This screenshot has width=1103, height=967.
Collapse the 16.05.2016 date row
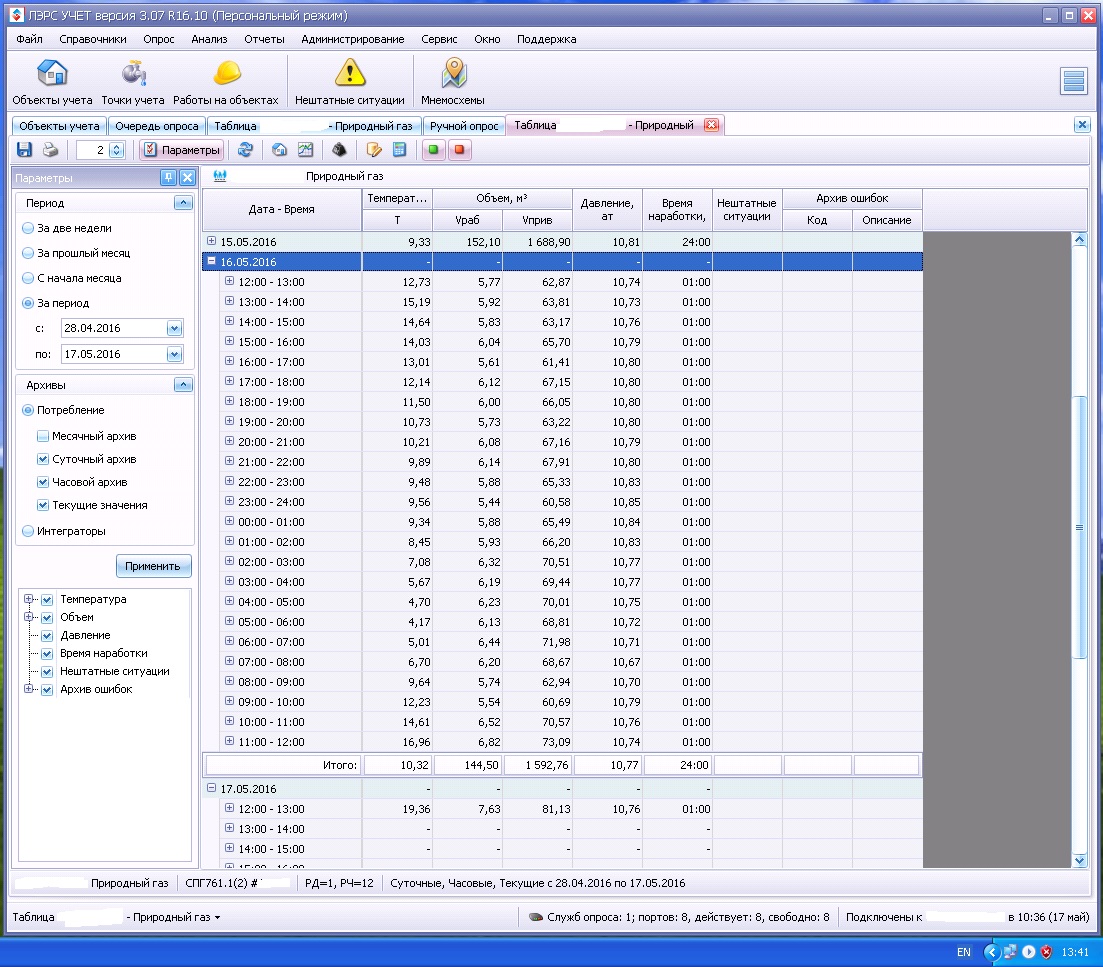(x=211, y=261)
